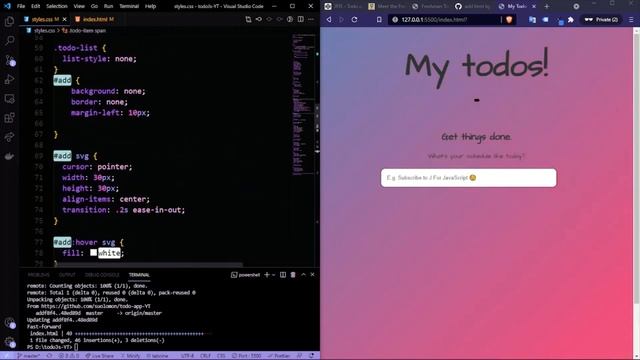Bookmark the page in browser
This screenshot has width=640, height=360.
tap(379, 20)
